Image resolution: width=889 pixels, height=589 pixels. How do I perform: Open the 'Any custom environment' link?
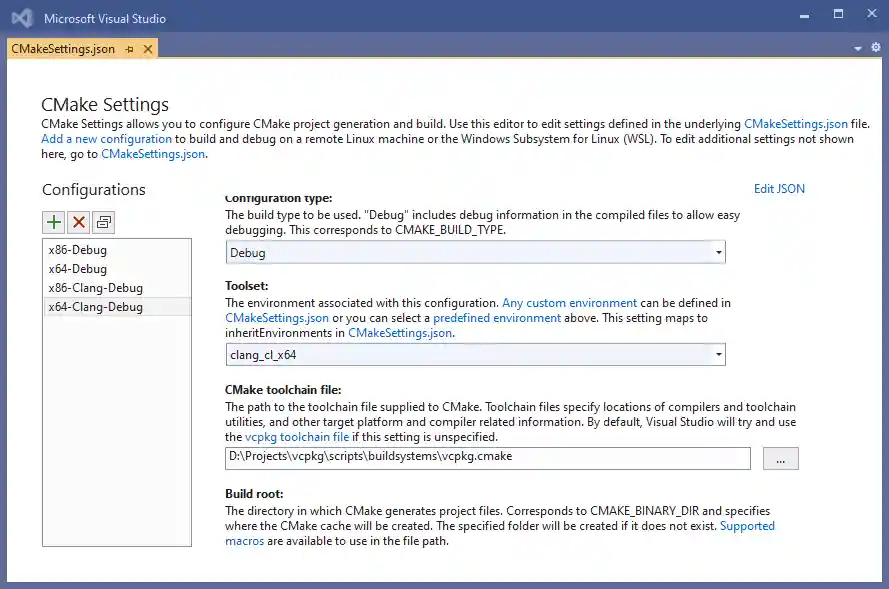pyautogui.click(x=569, y=302)
